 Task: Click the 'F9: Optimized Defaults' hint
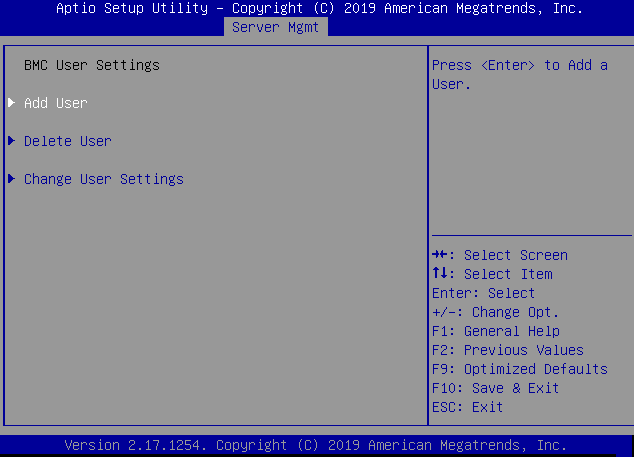(x=520, y=369)
